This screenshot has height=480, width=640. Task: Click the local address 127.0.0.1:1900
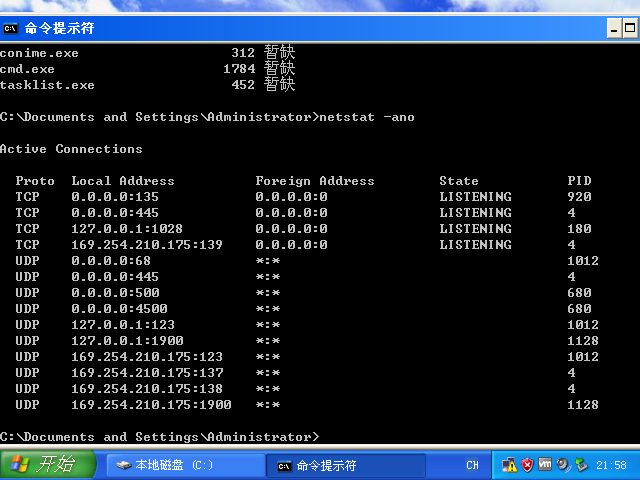click(x=127, y=340)
